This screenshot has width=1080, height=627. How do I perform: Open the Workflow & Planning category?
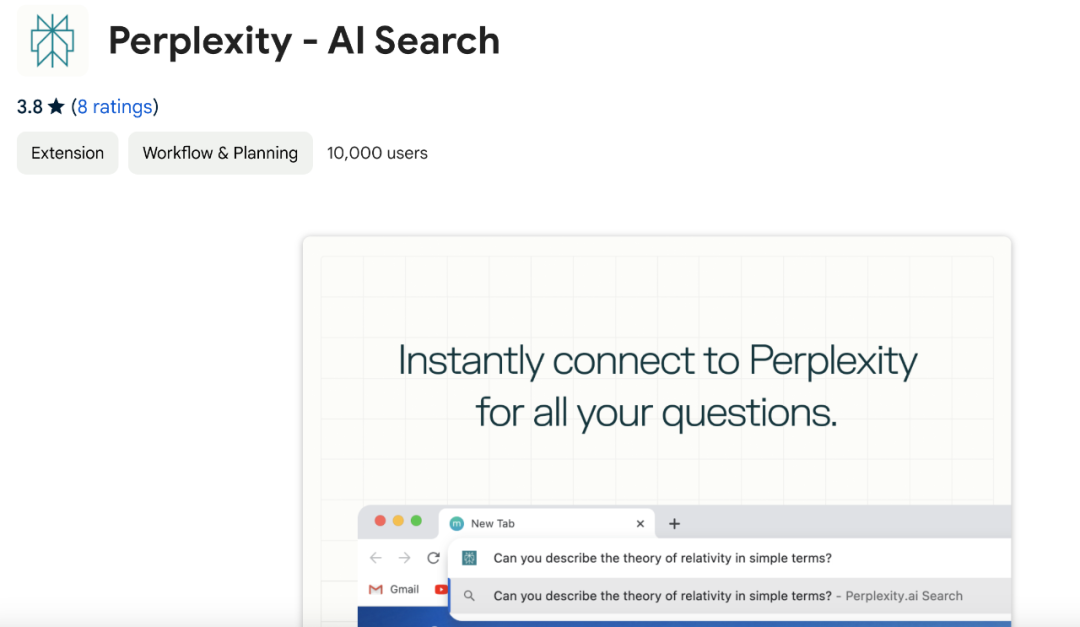point(220,153)
